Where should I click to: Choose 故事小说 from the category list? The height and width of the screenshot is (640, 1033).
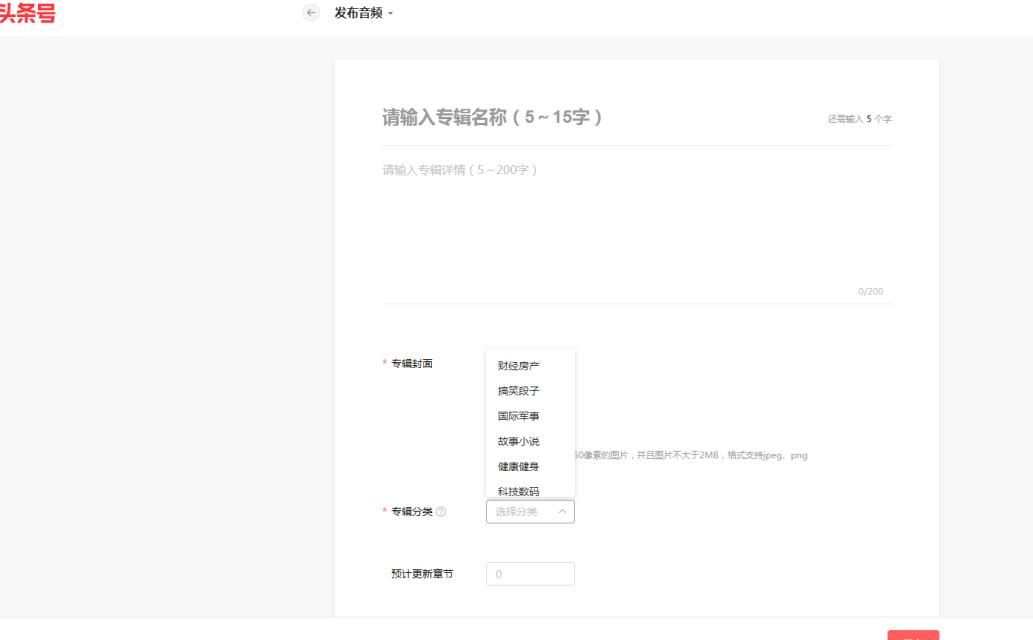coord(530,442)
